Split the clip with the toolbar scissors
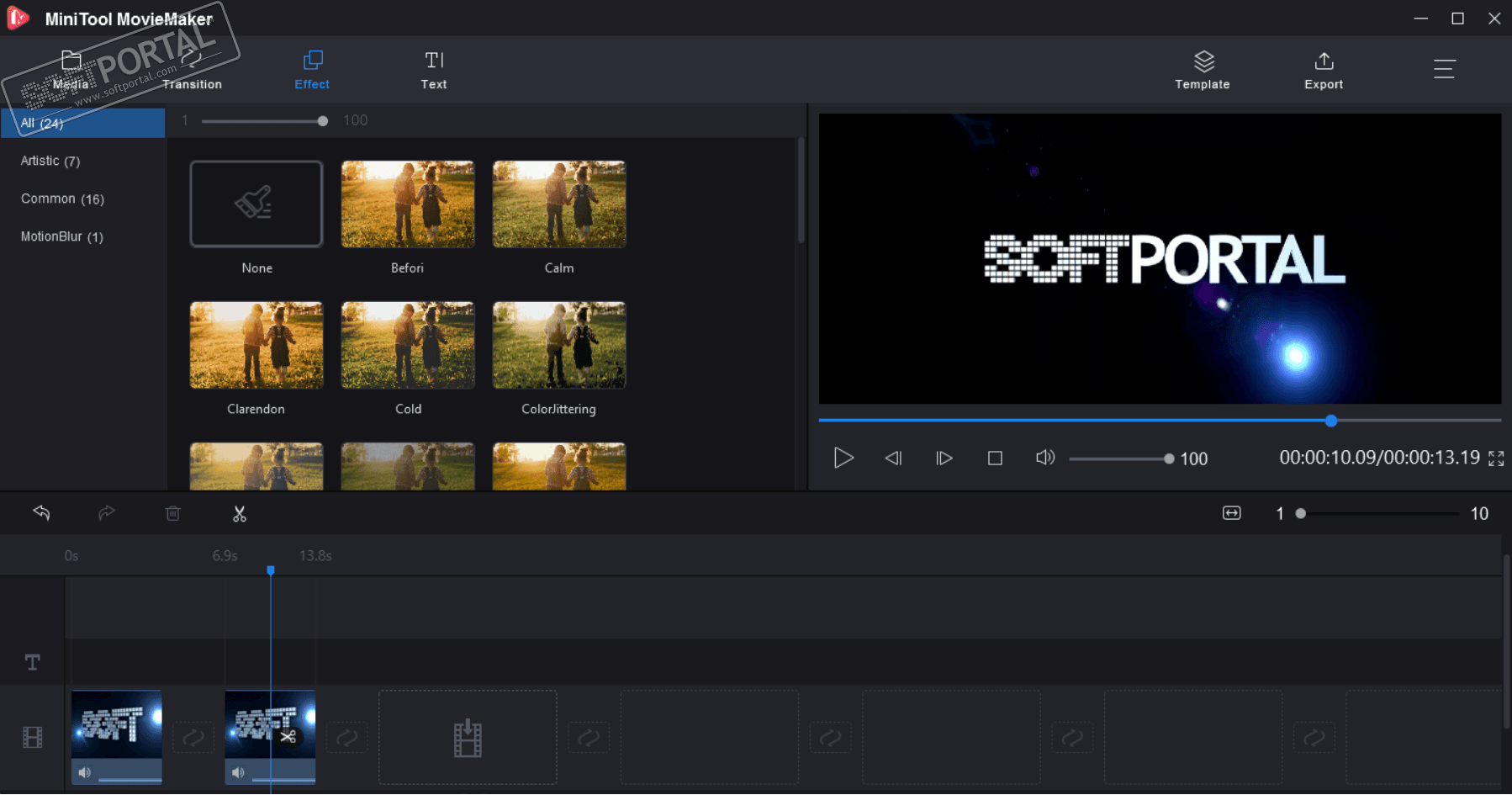The height and width of the screenshot is (795, 1512). coord(240,514)
